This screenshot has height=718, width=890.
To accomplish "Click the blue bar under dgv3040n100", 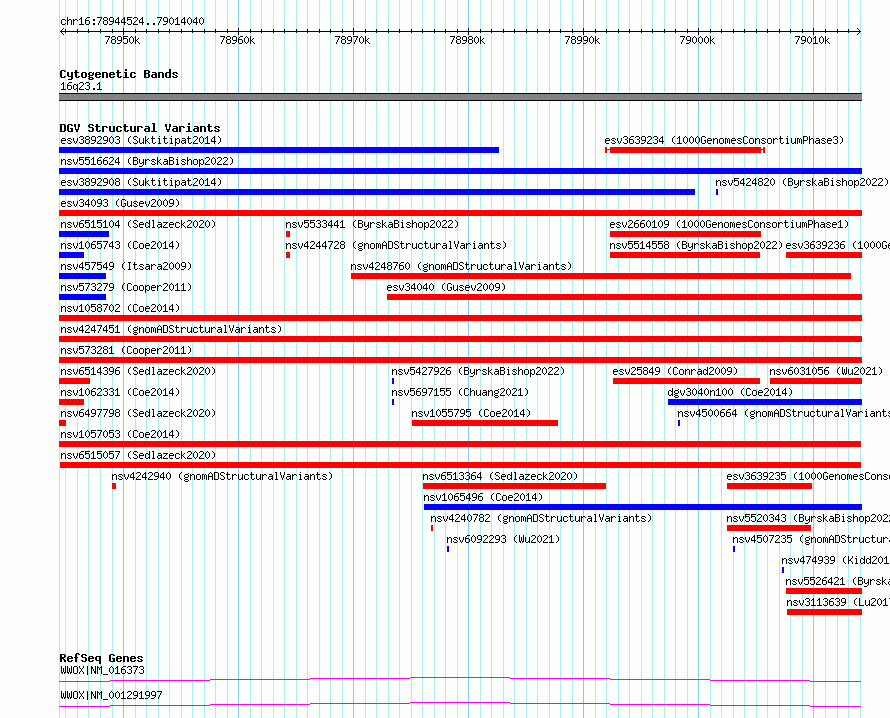I will (765, 402).
